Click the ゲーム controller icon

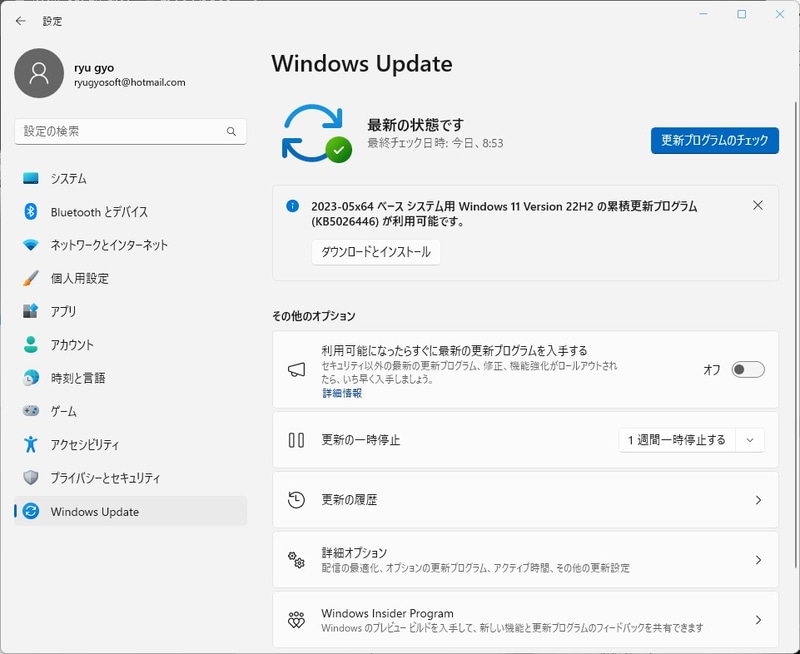pos(31,411)
